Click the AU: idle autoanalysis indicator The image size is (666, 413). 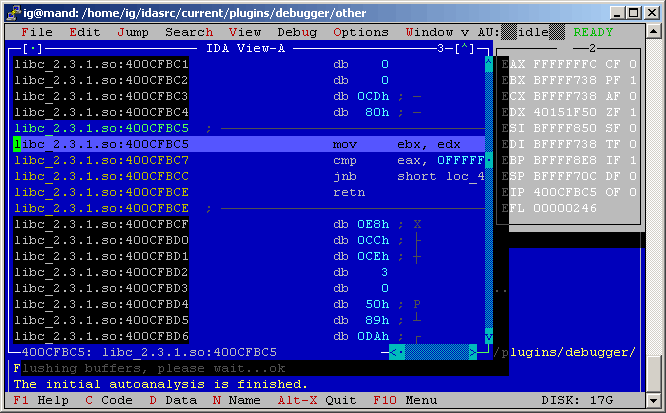click(x=521, y=32)
